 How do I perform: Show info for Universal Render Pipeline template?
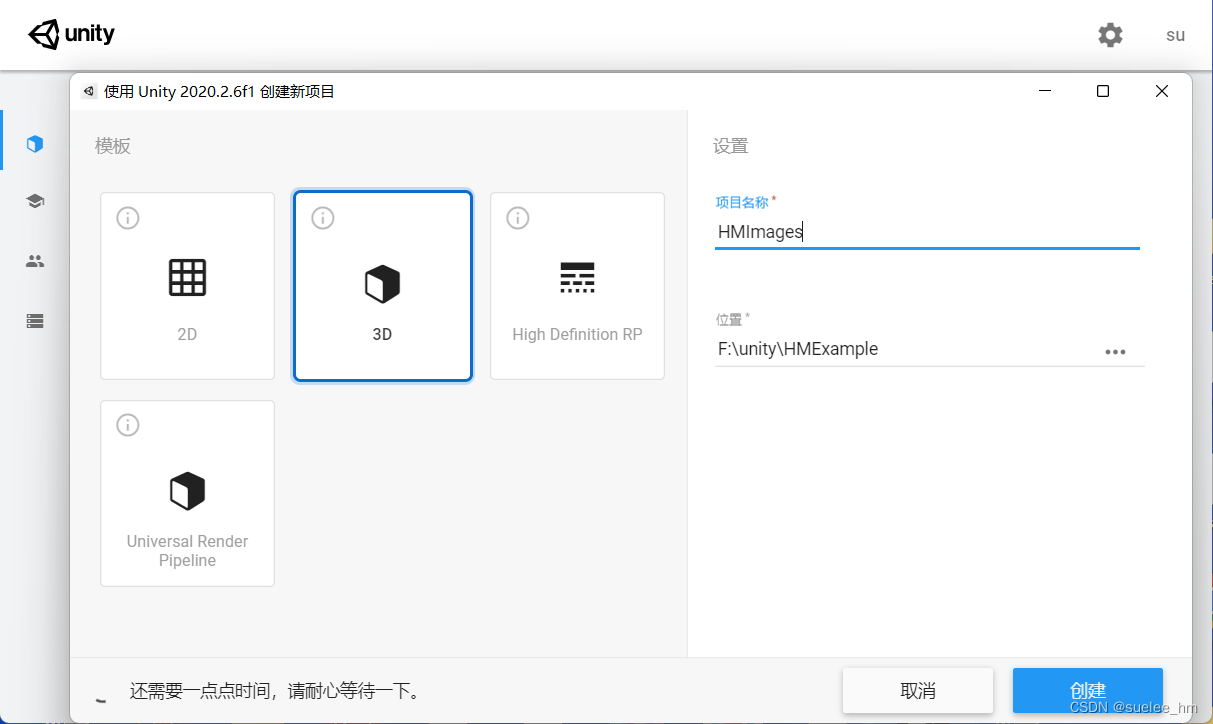click(x=127, y=425)
